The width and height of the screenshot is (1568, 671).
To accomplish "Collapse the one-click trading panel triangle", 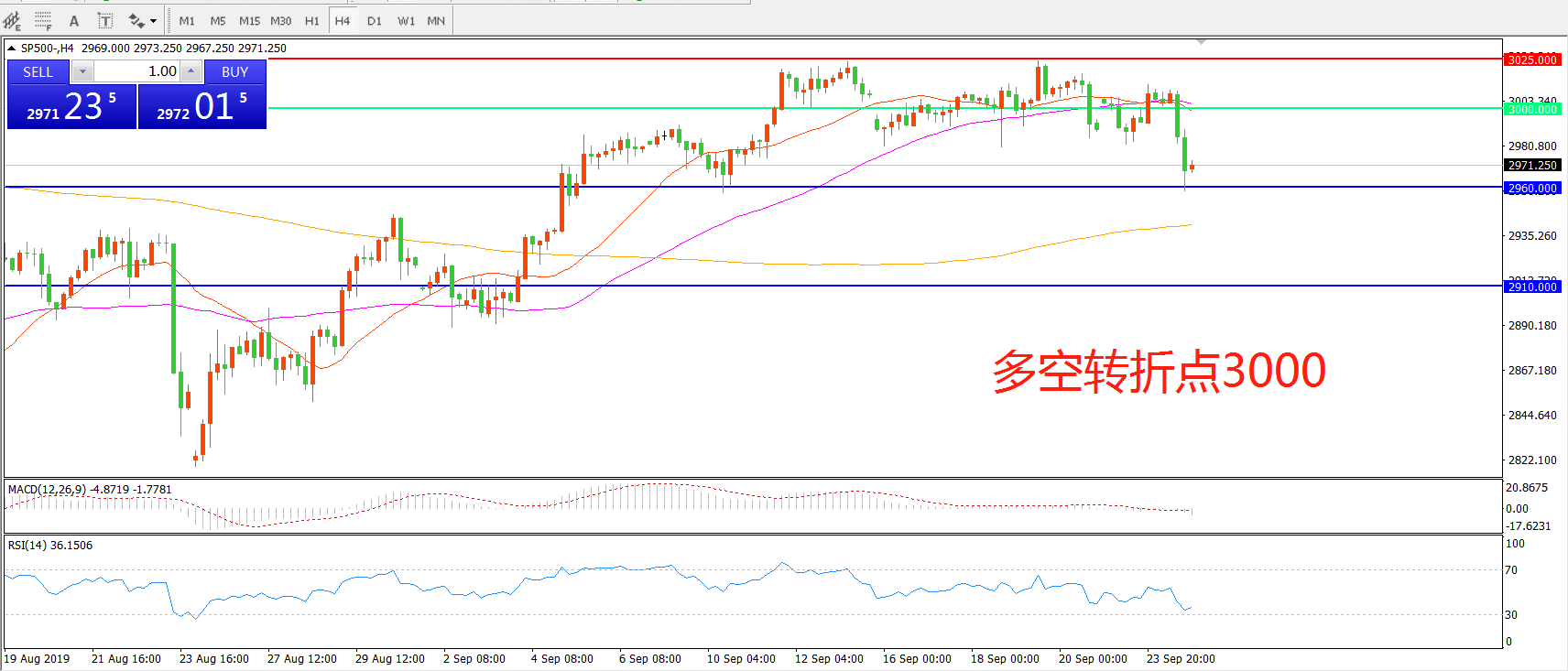I will click(11, 49).
